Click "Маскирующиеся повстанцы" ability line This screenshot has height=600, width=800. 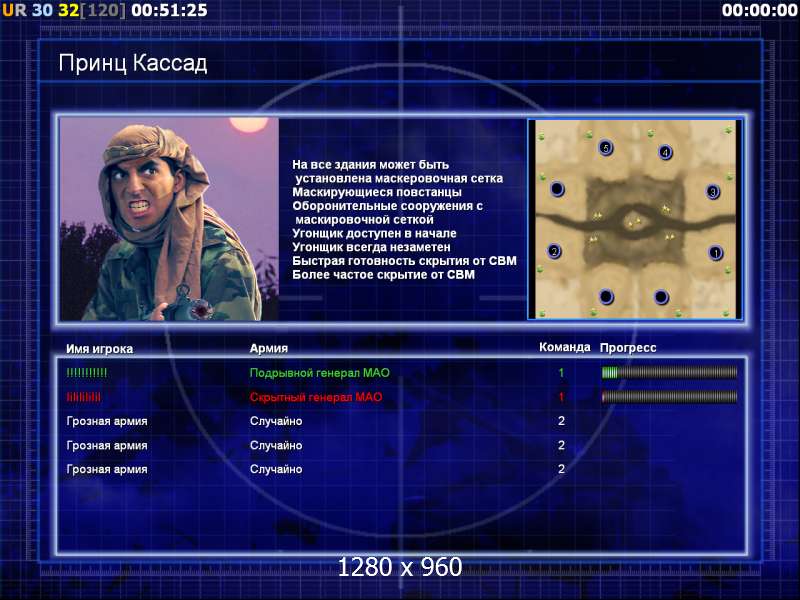[377, 192]
